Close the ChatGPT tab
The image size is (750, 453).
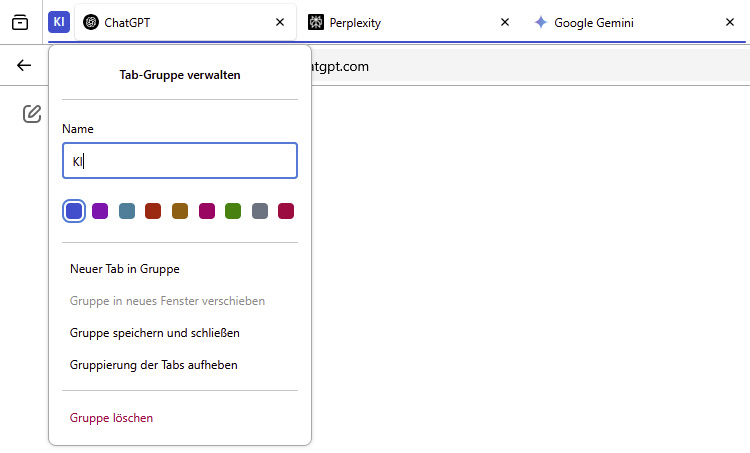click(279, 22)
